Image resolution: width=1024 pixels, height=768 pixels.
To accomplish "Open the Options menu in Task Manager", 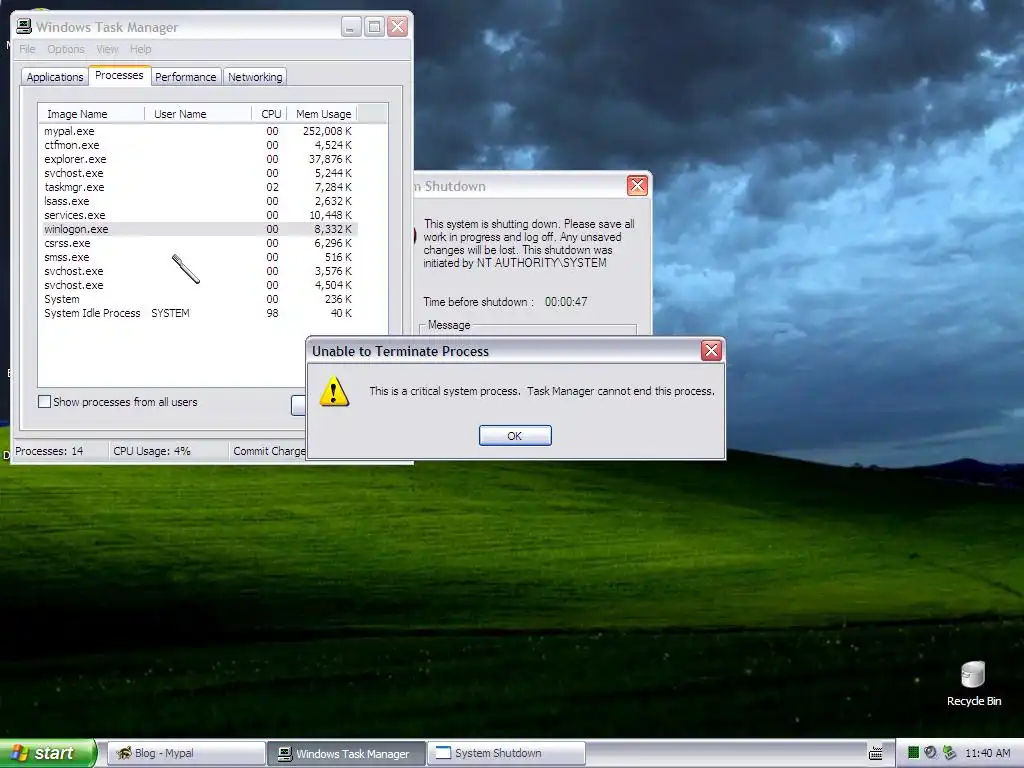I will (x=65, y=49).
